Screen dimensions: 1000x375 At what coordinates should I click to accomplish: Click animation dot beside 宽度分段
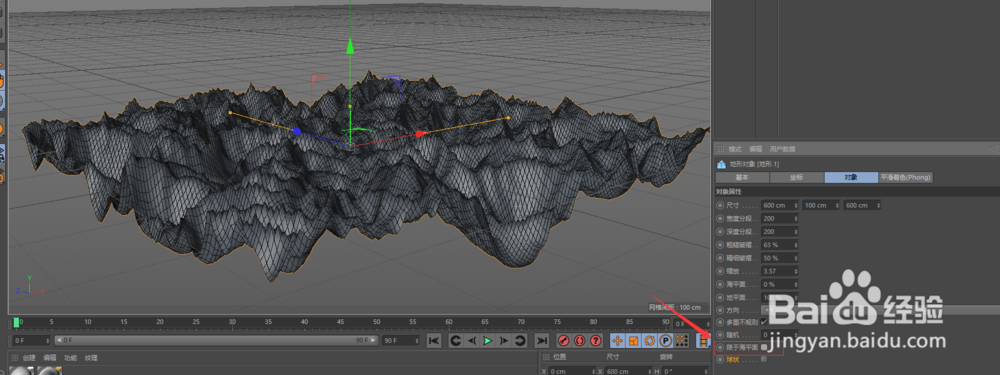tap(721, 218)
